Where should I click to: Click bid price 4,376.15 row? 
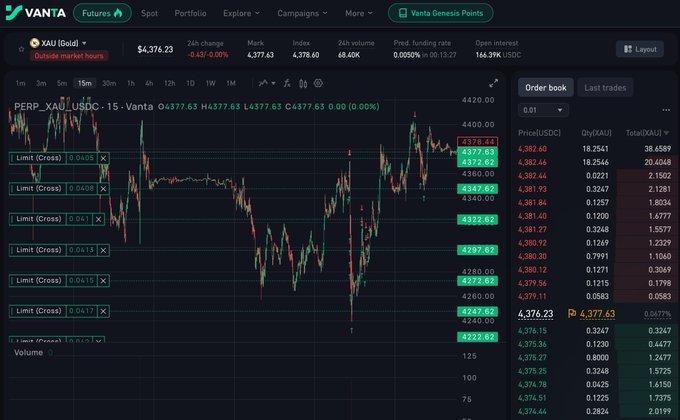(594, 331)
